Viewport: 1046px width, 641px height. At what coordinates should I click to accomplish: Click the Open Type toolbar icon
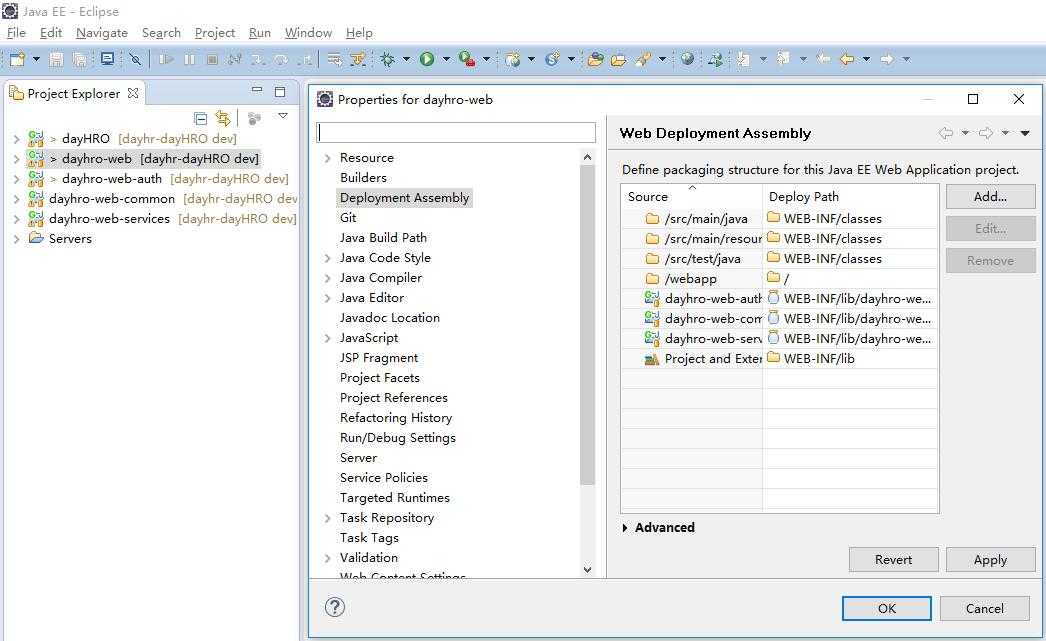pyautogui.click(x=595, y=59)
